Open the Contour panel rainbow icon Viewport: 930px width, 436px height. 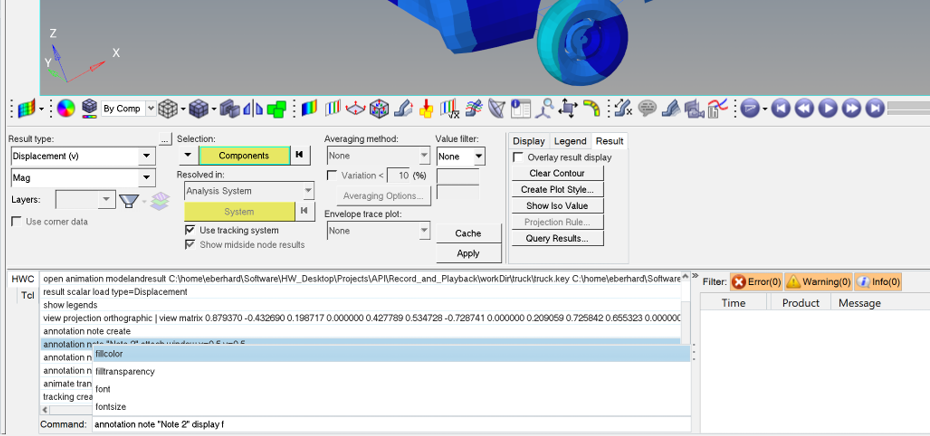pos(310,108)
